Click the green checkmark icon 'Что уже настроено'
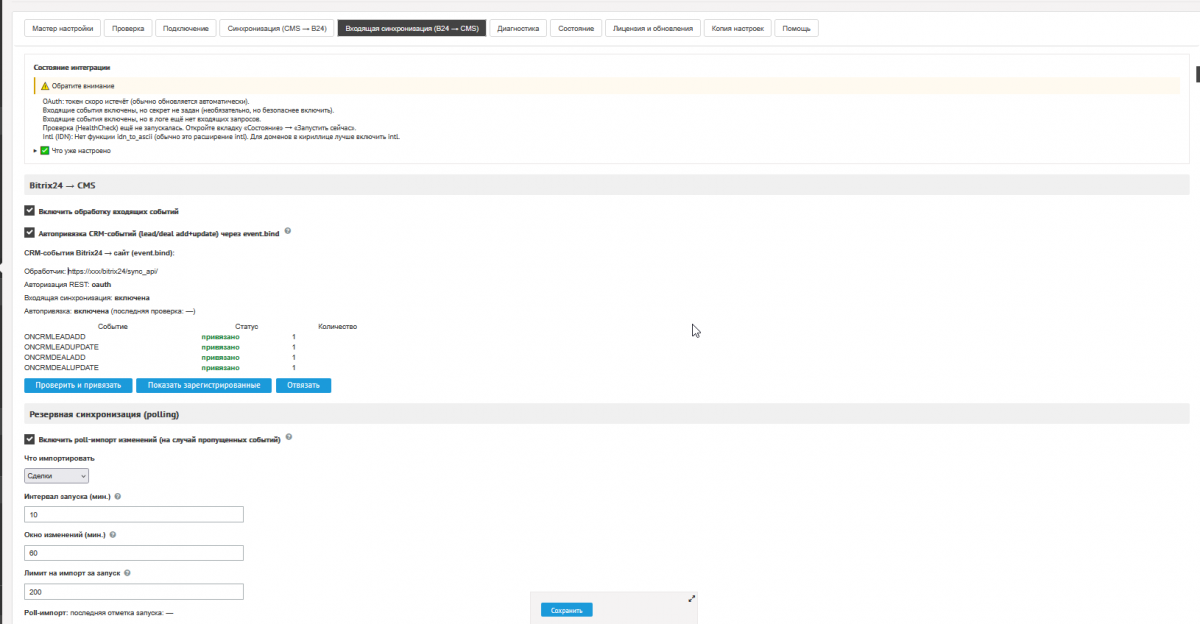Screen dimensions: 1200x624 (x=45, y=150)
